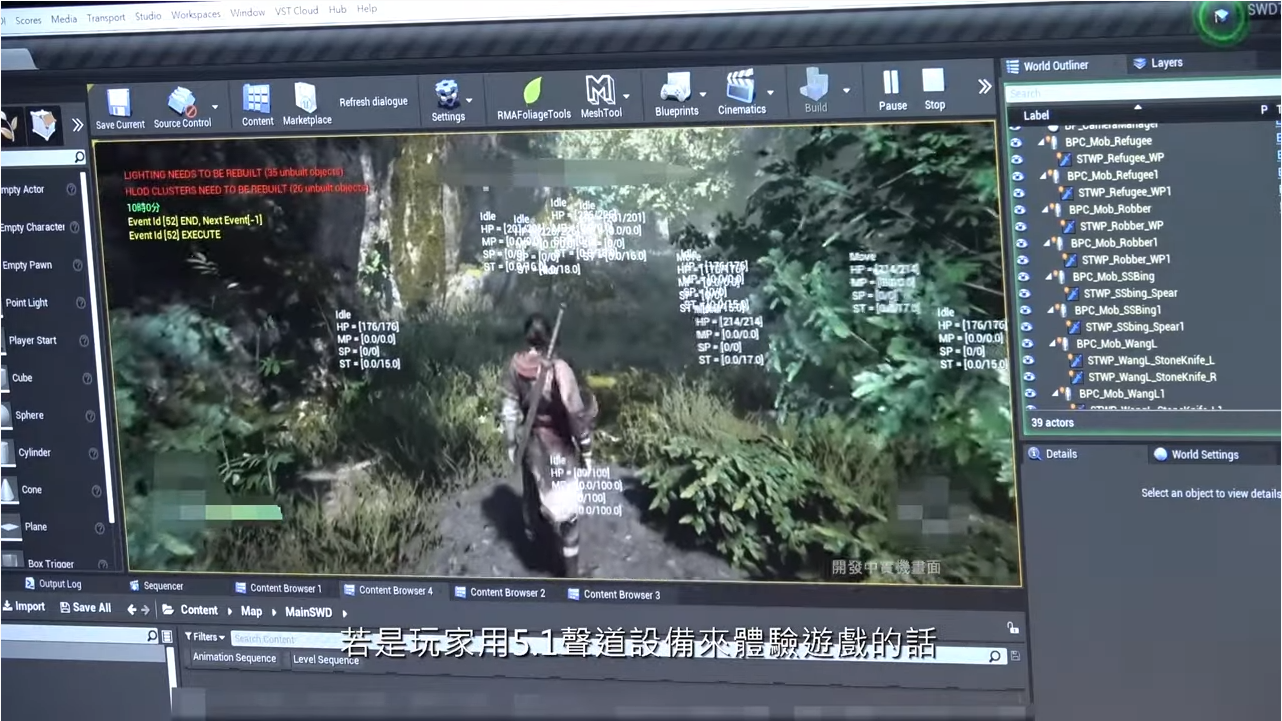The image size is (1282, 721).
Task: Open the Build options dropdown arrow
Action: point(846,90)
